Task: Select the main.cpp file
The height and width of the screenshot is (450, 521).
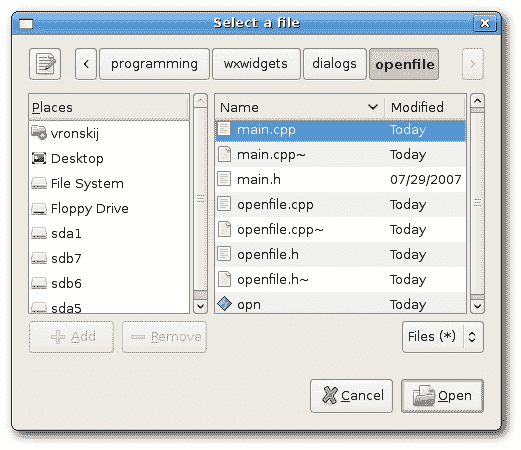Action: click(x=340, y=130)
